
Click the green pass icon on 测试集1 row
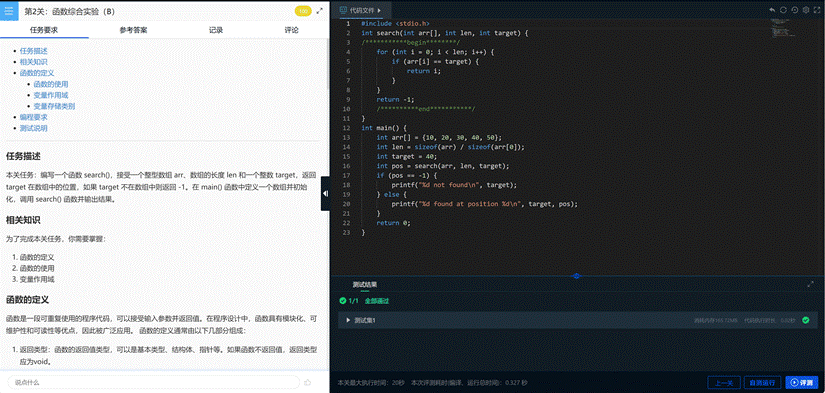(x=806, y=320)
